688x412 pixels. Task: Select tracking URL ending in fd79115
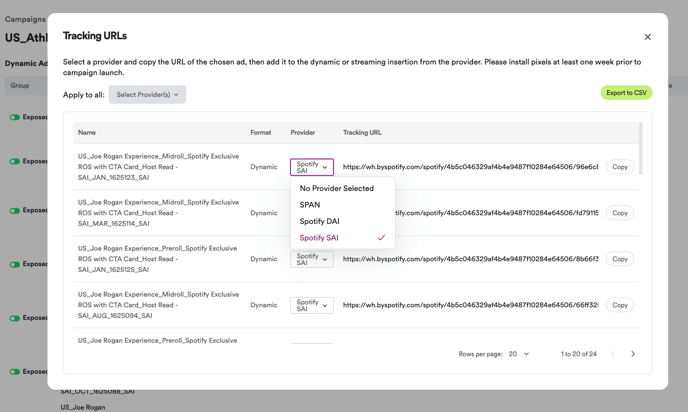(x=496, y=213)
